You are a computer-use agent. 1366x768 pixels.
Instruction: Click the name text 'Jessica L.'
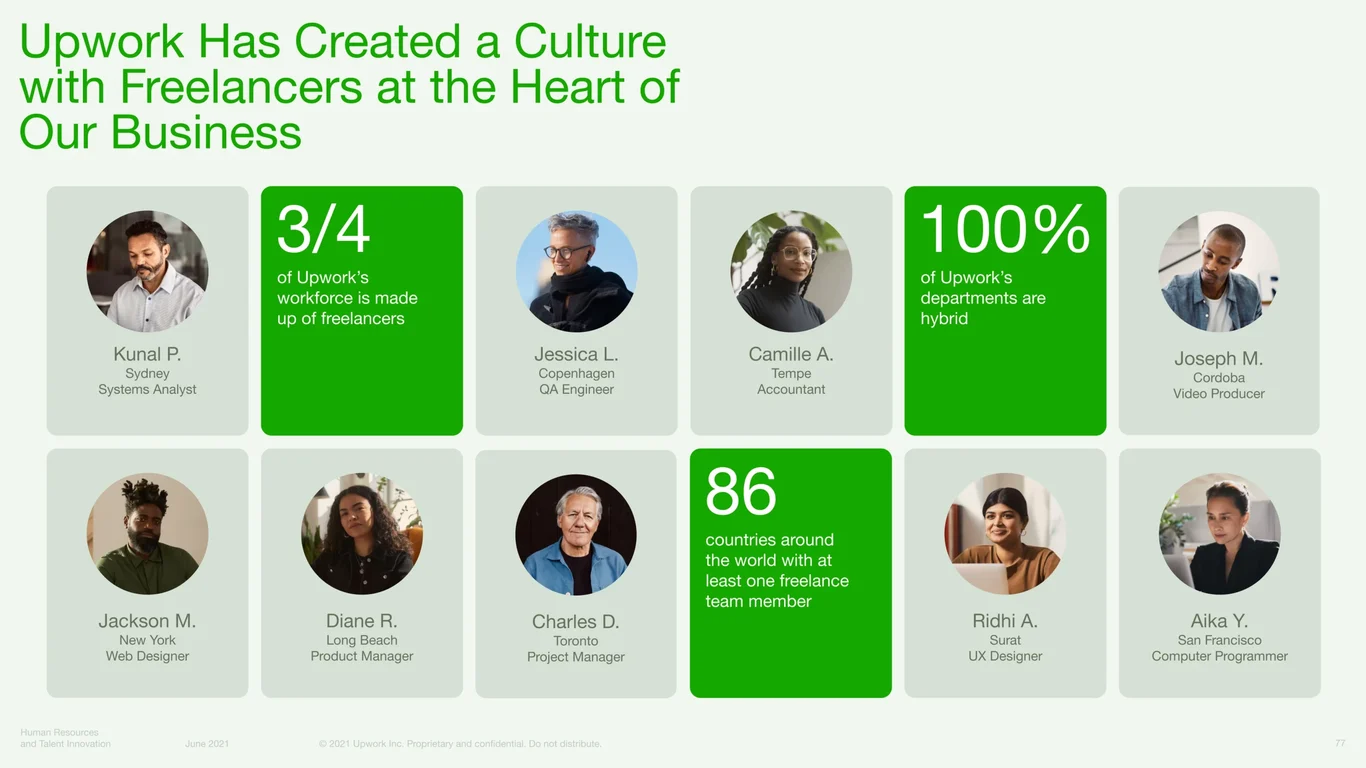pyautogui.click(x=576, y=354)
